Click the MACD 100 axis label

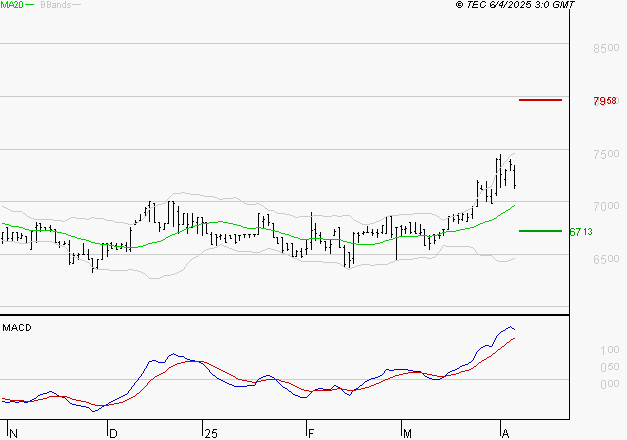610,350
